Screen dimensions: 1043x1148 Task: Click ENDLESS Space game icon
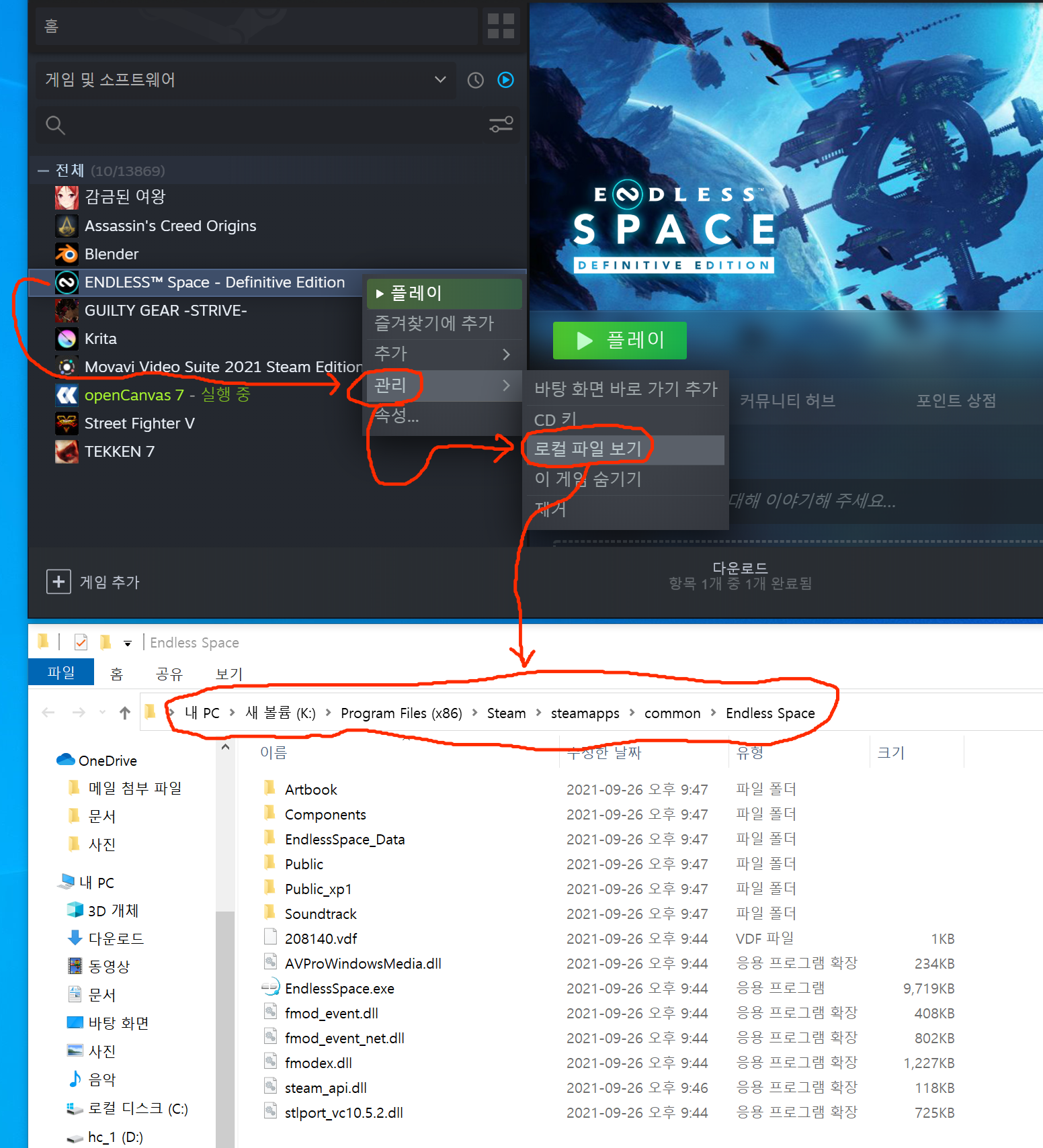tap(67, 282)
